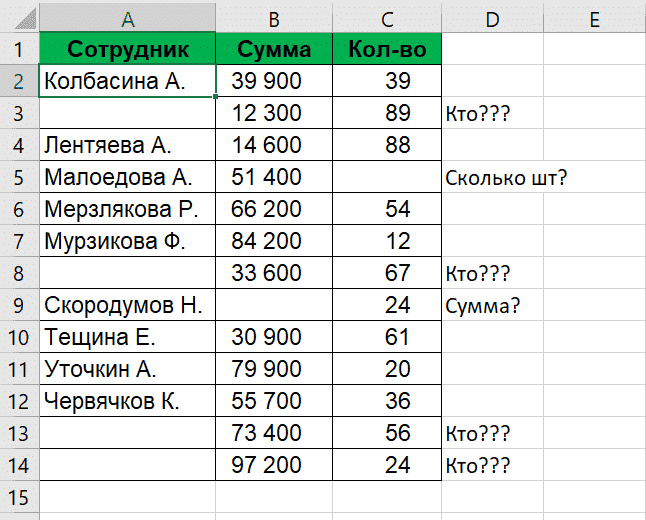Select cell with value 79 900
This screenshot has height=520, width=646.
click(x=274, y=369)
